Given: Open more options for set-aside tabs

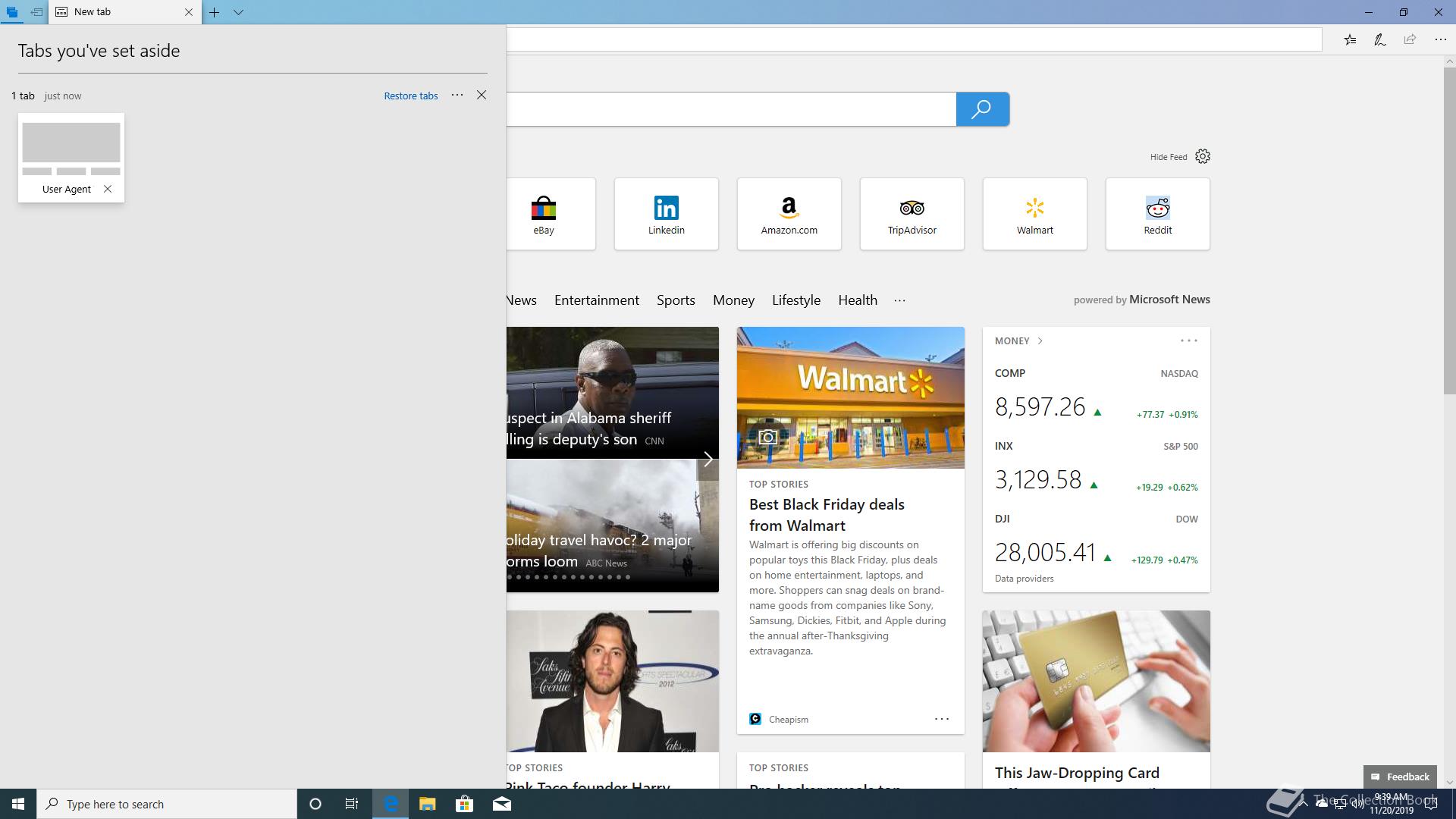Looking at the screenshot, I should pyautogui.click(x=457, y=95).
